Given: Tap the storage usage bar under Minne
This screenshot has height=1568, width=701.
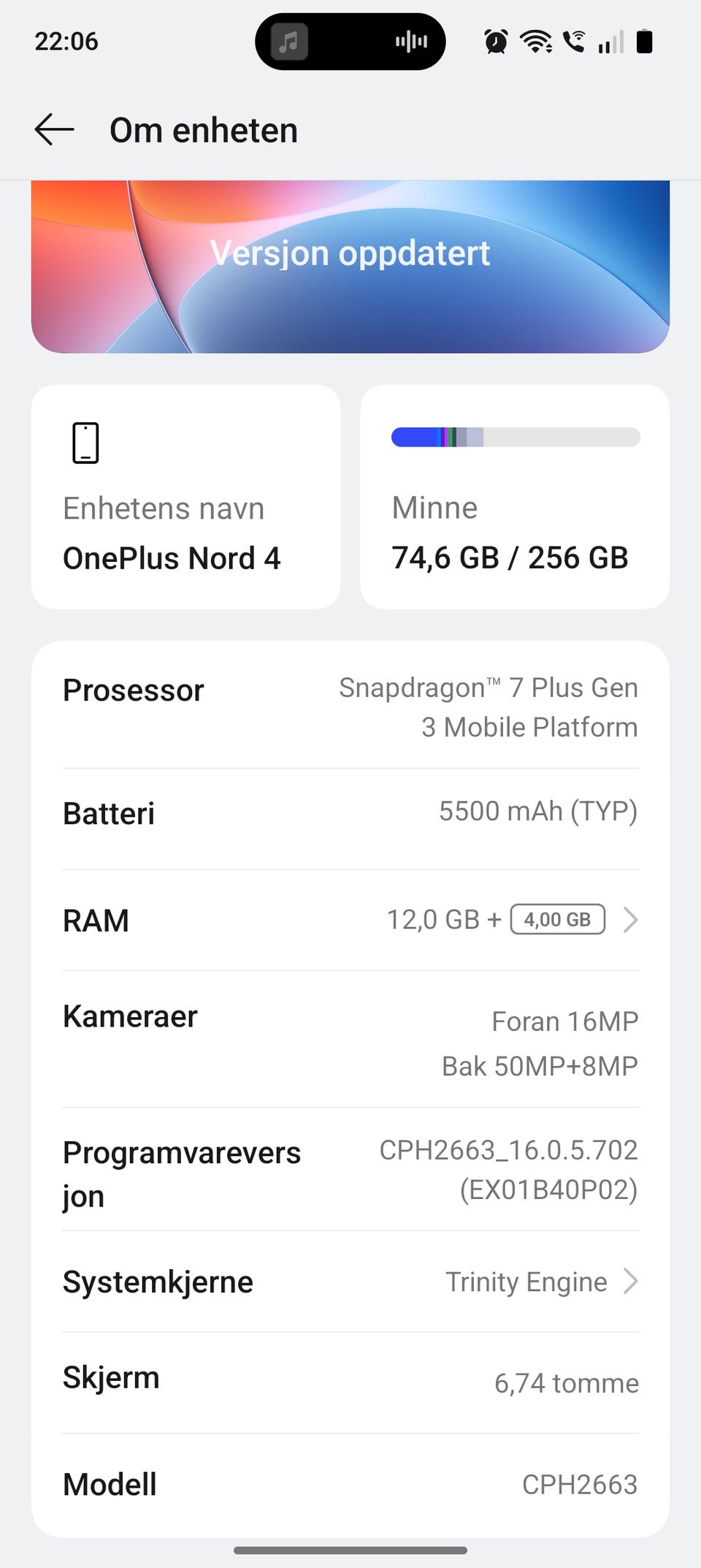Looking at the screenshot, I should [516, 437].
